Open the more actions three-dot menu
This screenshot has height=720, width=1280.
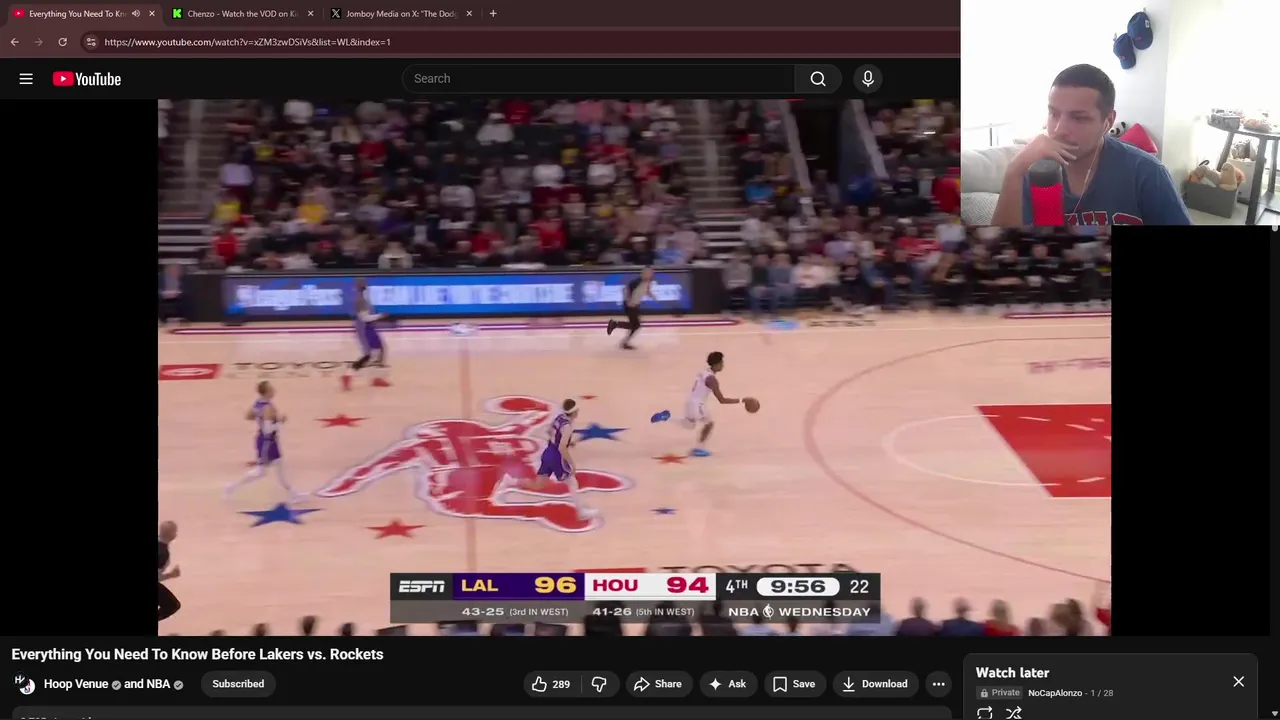pyautogui.click(x=938, y=684)
